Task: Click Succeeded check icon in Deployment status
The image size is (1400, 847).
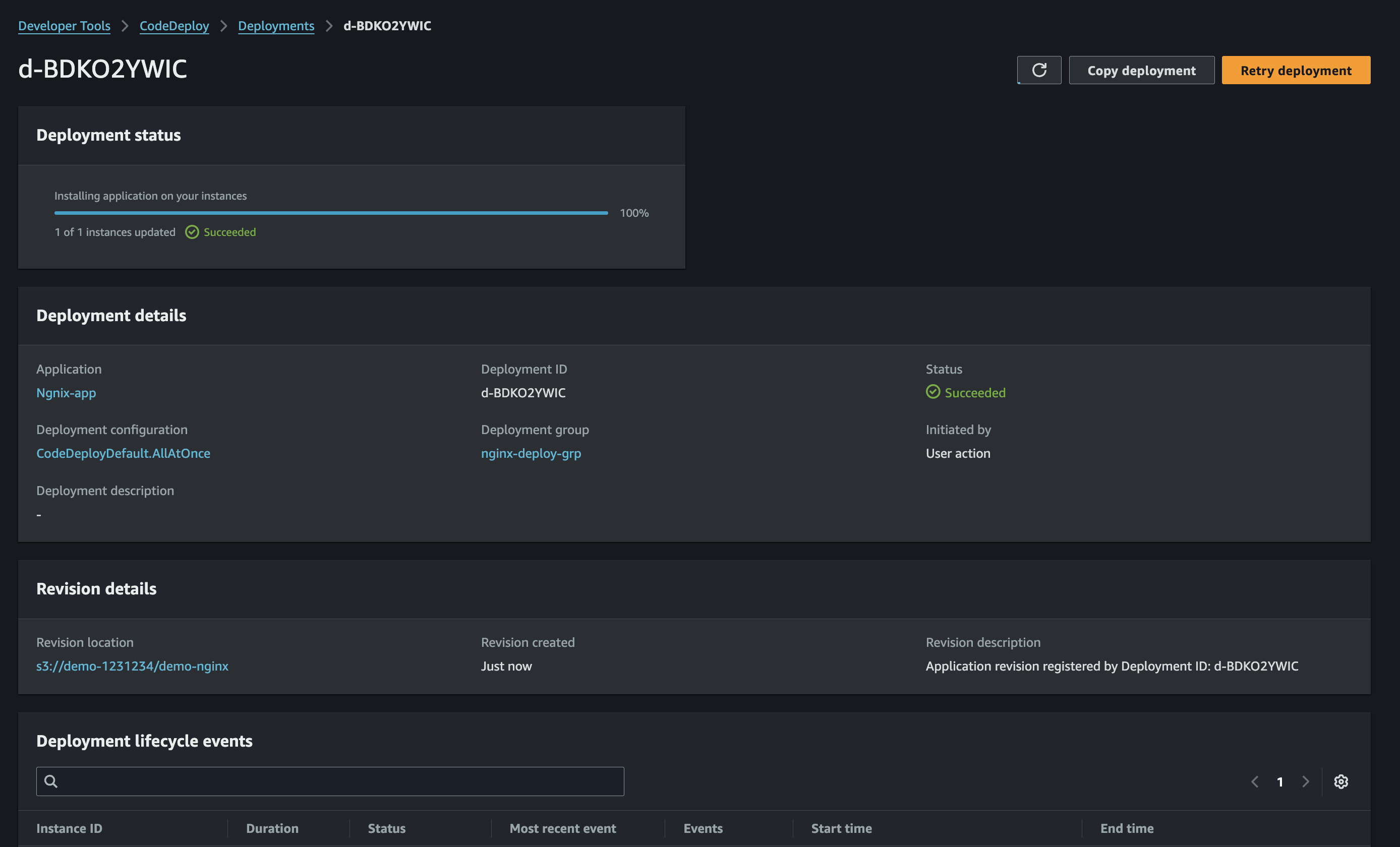Action: coord(192,232)
